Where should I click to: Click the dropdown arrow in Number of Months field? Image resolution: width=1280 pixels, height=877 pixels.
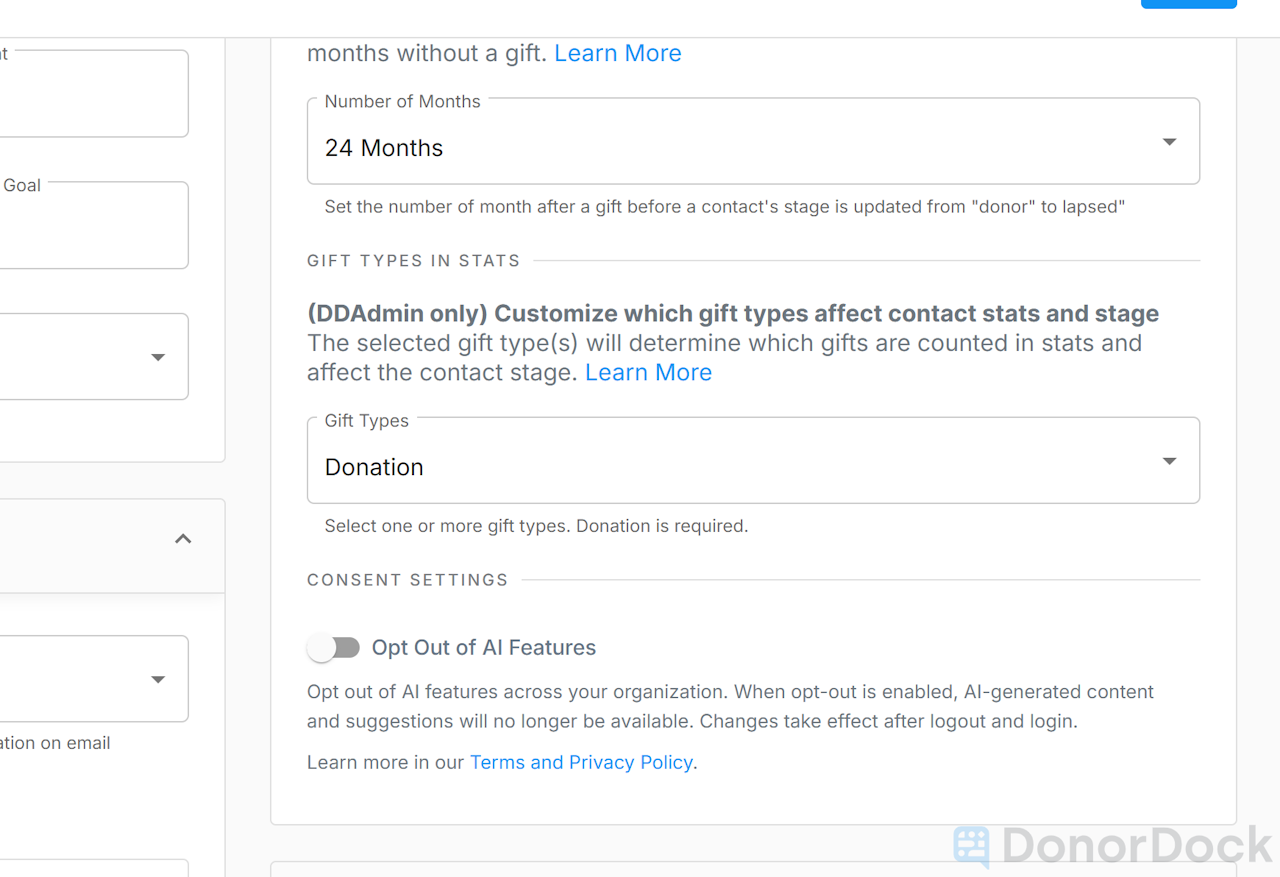[1169, 142]
